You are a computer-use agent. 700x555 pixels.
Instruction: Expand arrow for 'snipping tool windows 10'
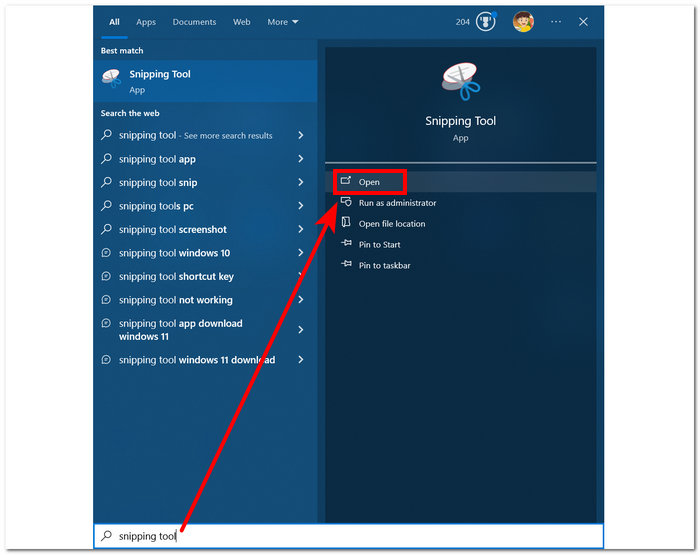pyautogui.click(x=301, y=253)
